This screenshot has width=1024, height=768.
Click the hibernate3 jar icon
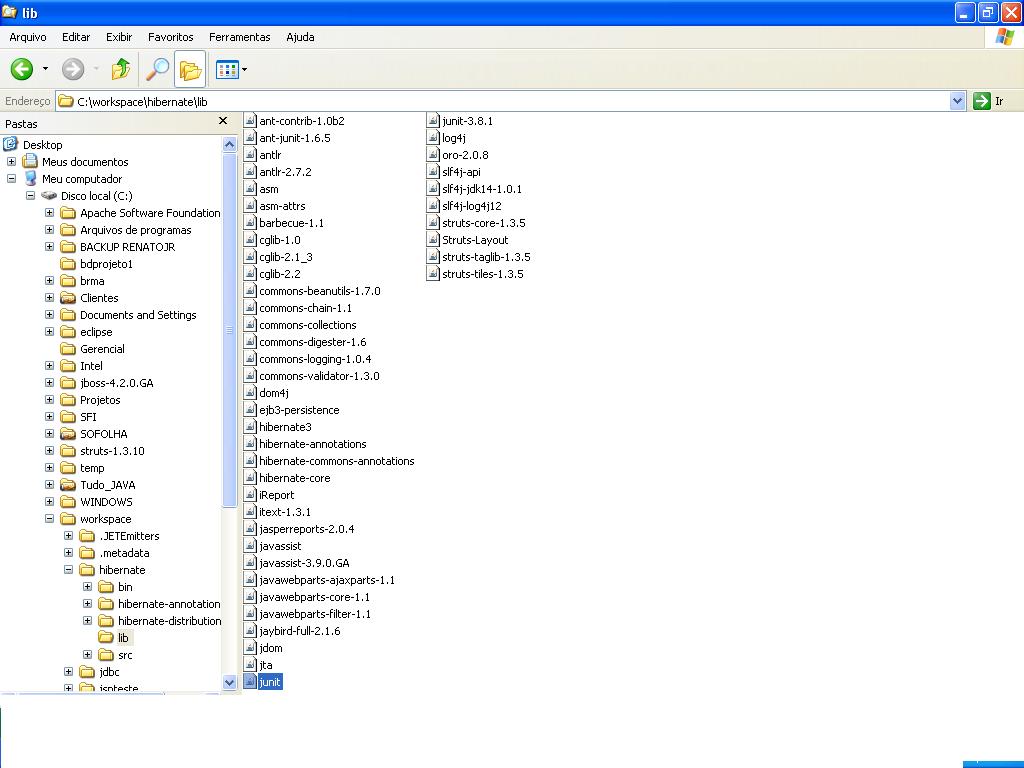[250, 426]
